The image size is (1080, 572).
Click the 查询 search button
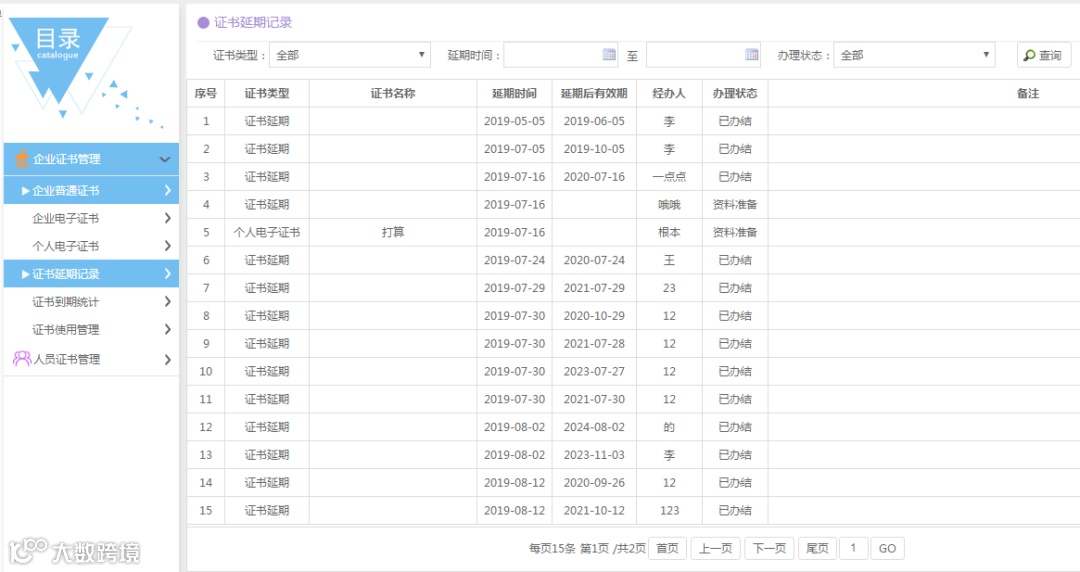pos(1043,55)
